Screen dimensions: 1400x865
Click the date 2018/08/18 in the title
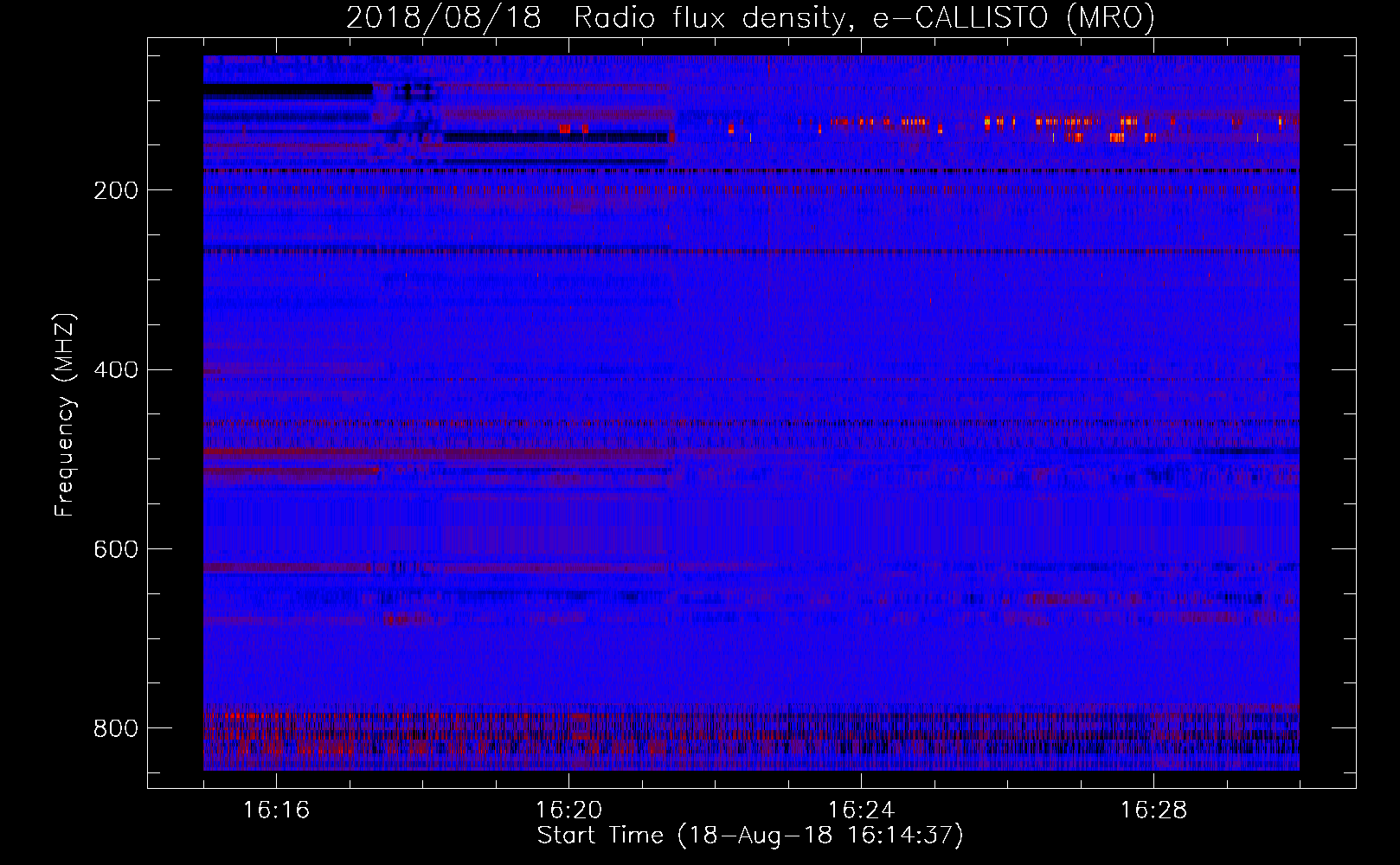click(444, 17)
